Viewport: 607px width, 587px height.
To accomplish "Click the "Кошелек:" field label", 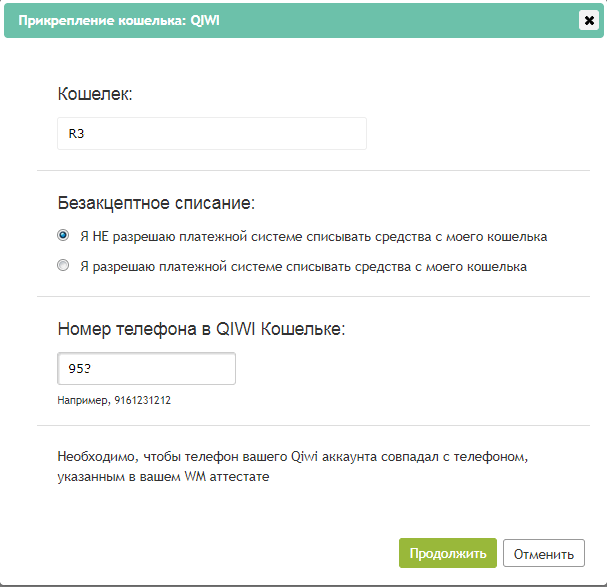I will coord(95,94).
